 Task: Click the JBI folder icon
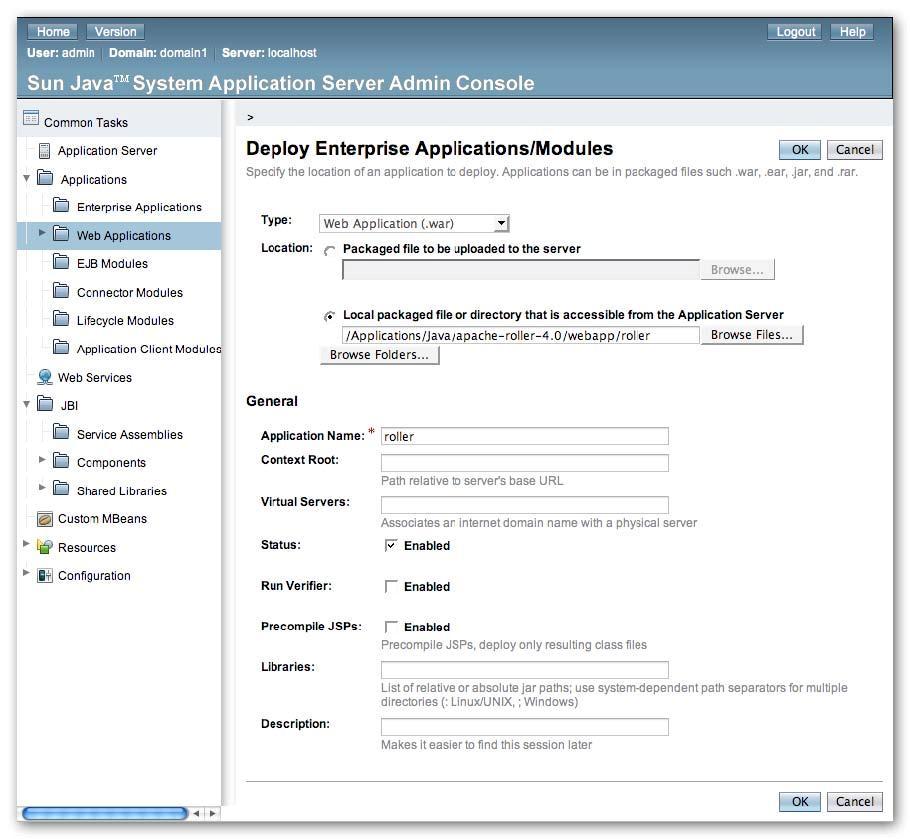45,403
